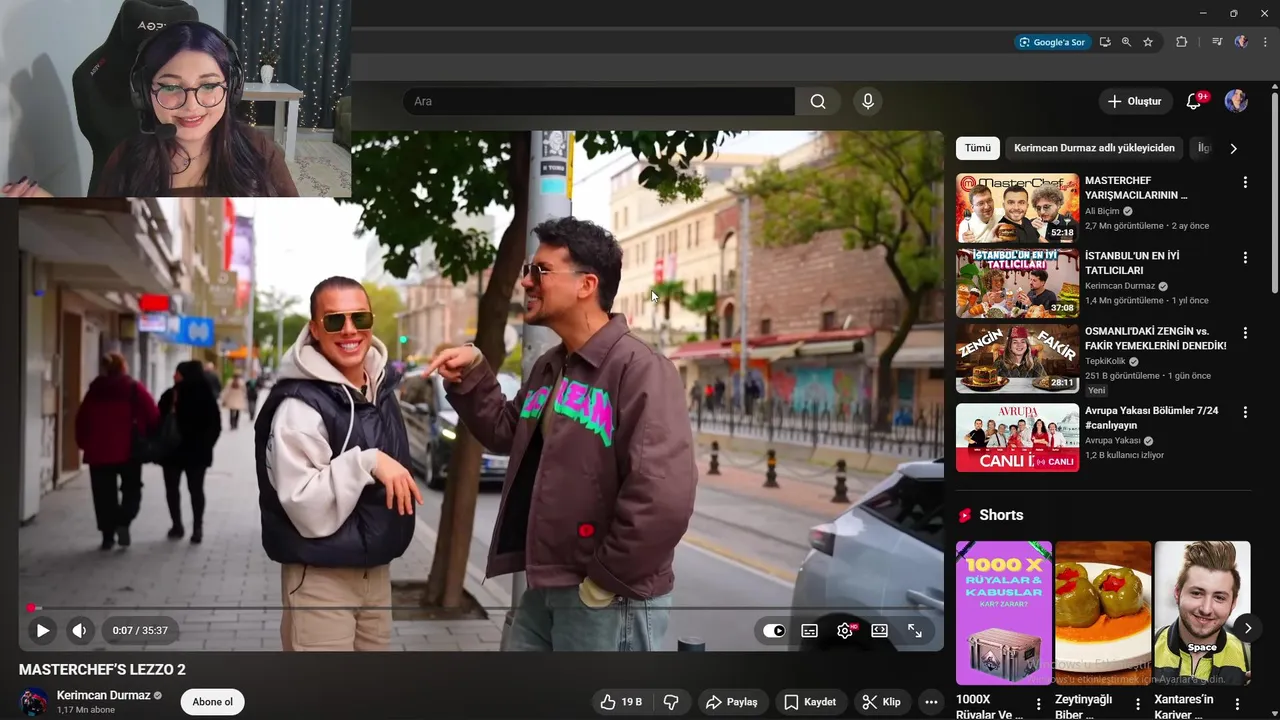Open options for the 1000X Rüyalar short
The width and height of the screenshot is (1280, 720).
(1038, 704)
